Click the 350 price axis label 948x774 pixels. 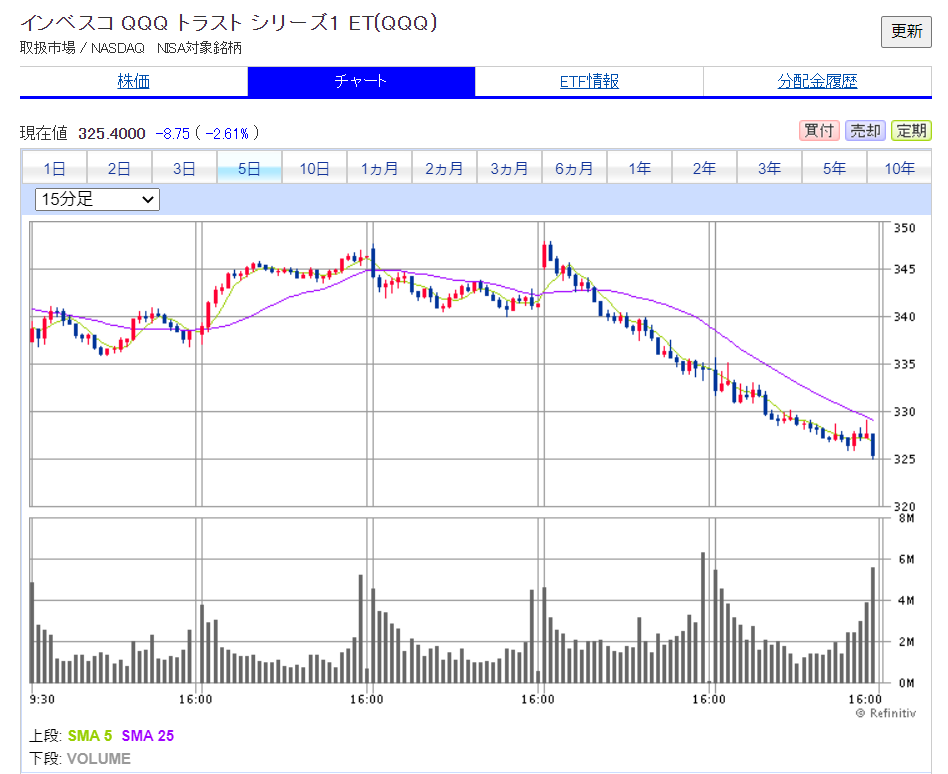[904, 228]
